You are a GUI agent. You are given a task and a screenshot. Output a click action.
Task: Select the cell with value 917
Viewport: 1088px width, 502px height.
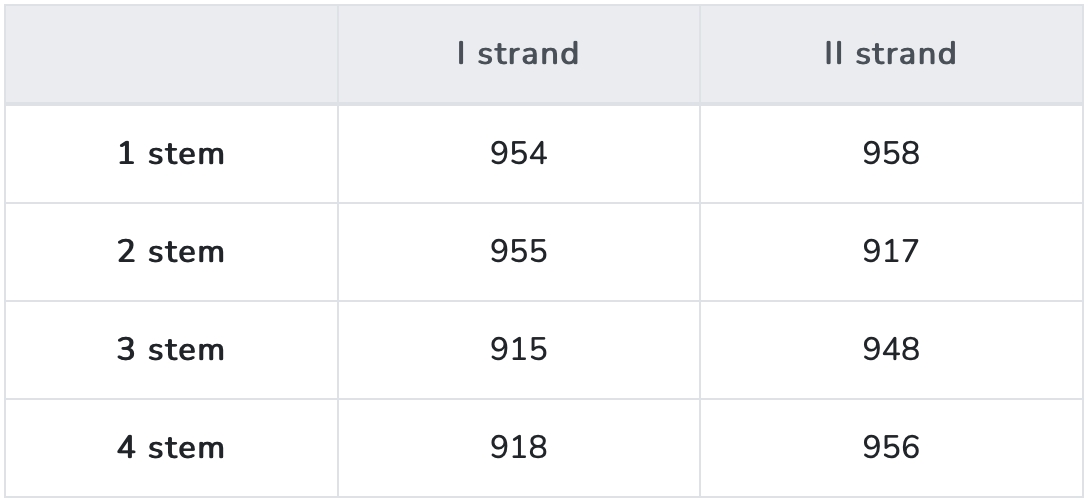pyautogui.click(x=890, y=251)
